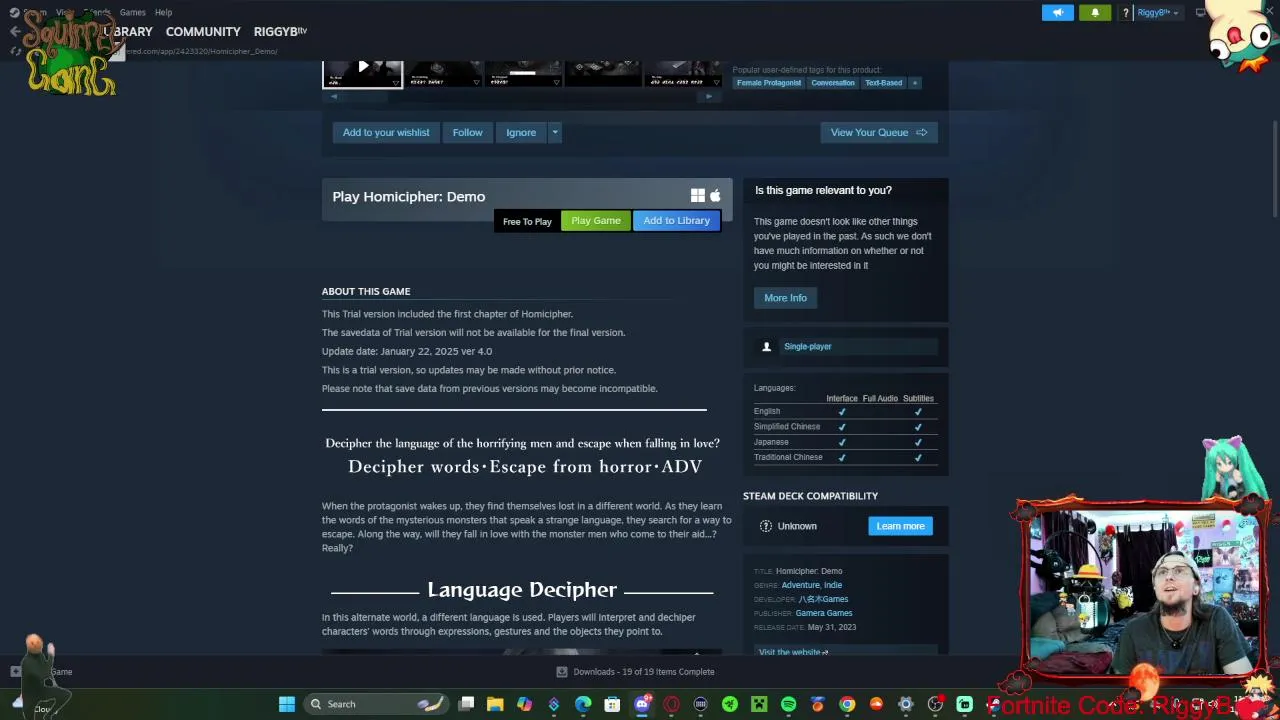
Task: Open the Games menu
Action: (x=132, y=12)
